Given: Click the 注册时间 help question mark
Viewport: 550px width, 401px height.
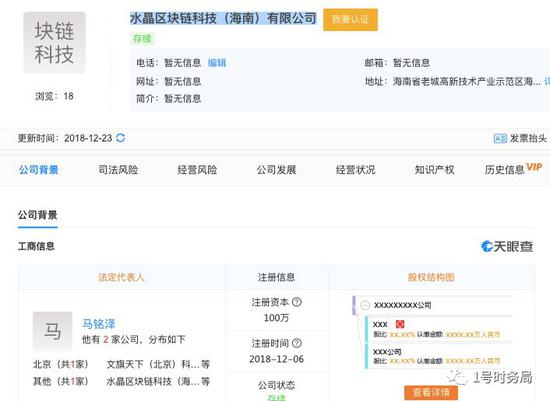Looking at the screenshot, I should tap(297, 343).
